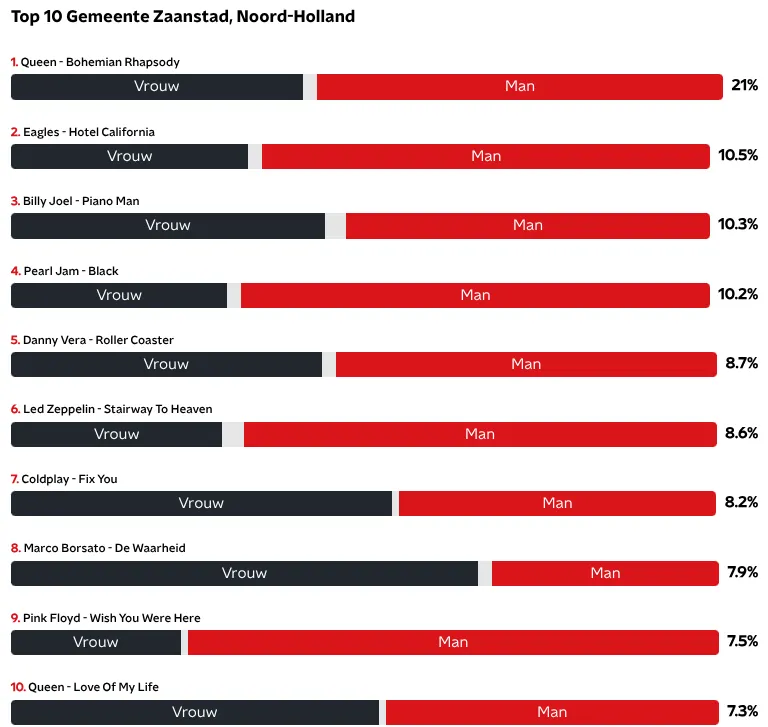Click the Man segment for Bohemian Rhapsody
This screenshot has height=727, width=768.
[x=519, y=87]
